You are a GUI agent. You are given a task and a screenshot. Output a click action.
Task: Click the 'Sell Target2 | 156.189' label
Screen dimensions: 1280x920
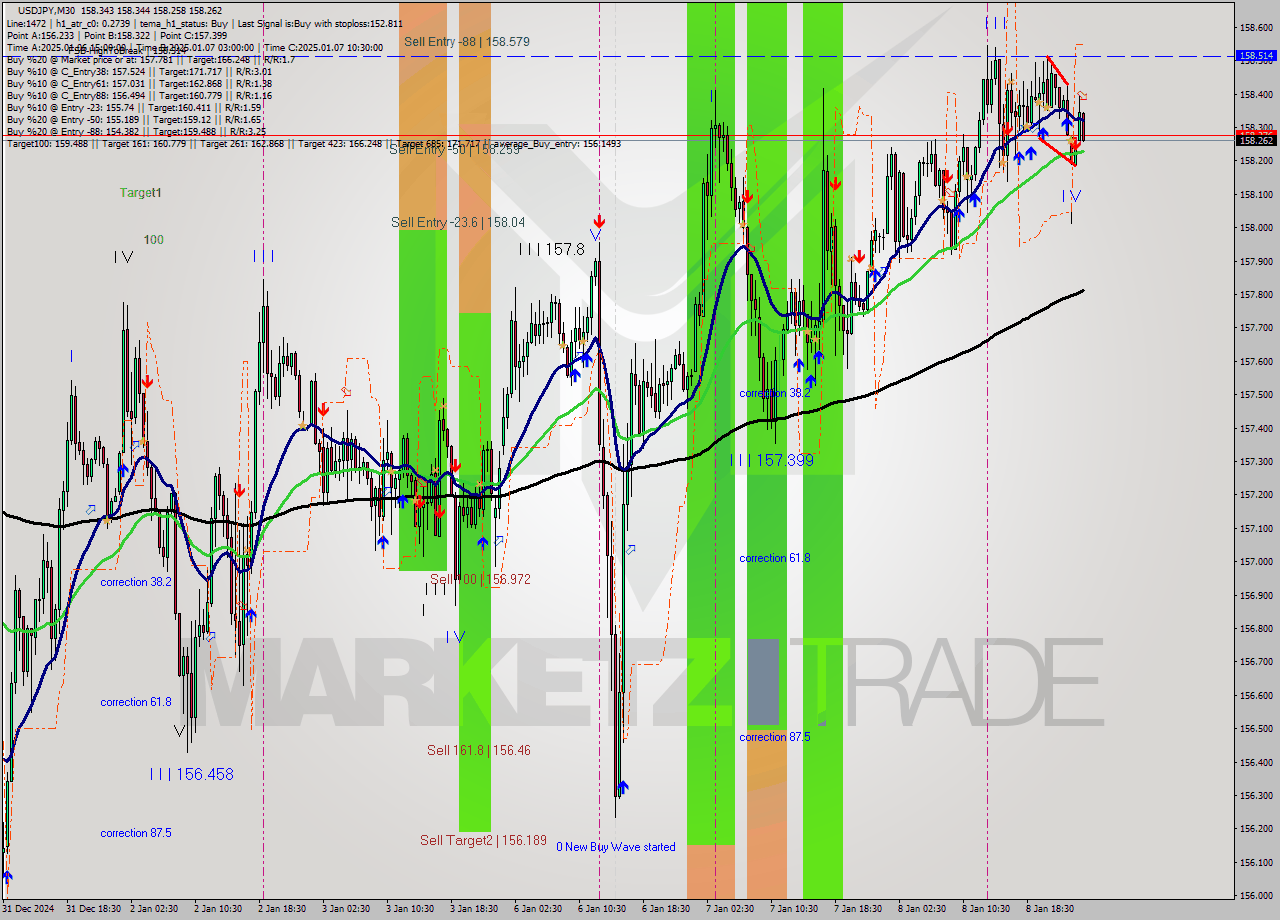pos(483,841)
